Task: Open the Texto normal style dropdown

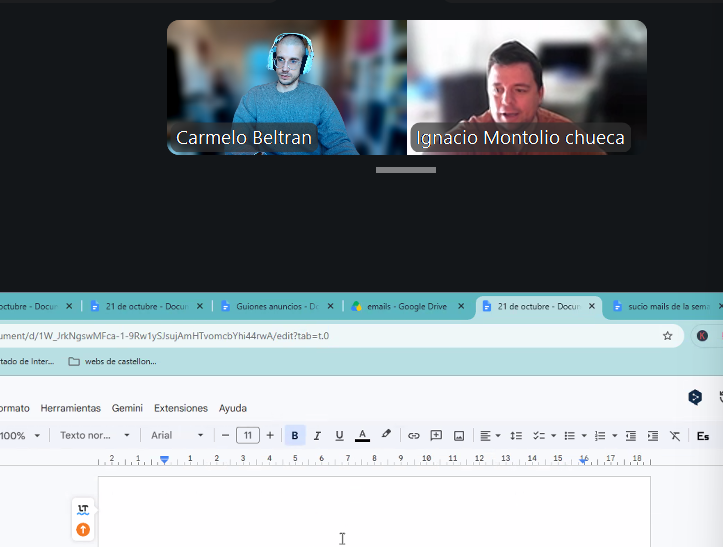Action: [95, 435]
